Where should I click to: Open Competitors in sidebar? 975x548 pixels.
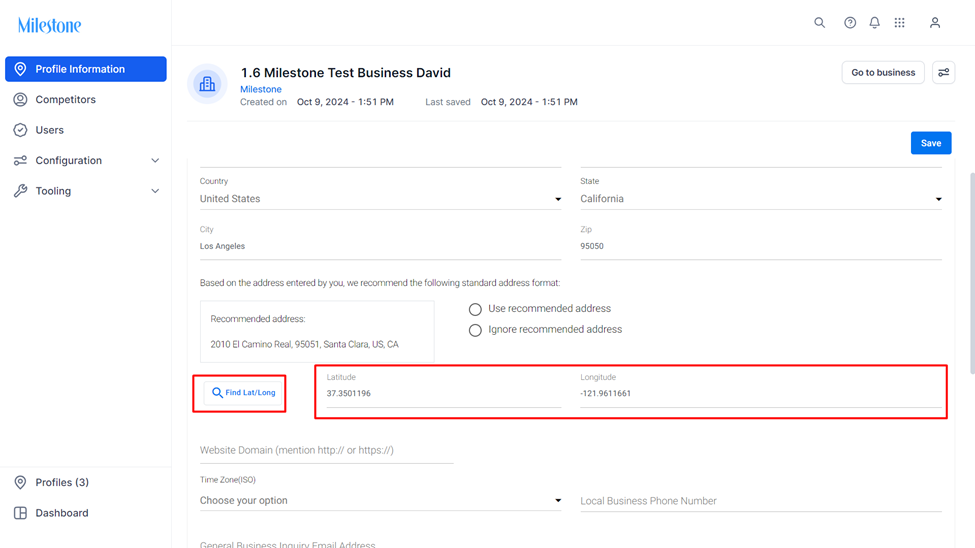[86, 100]
